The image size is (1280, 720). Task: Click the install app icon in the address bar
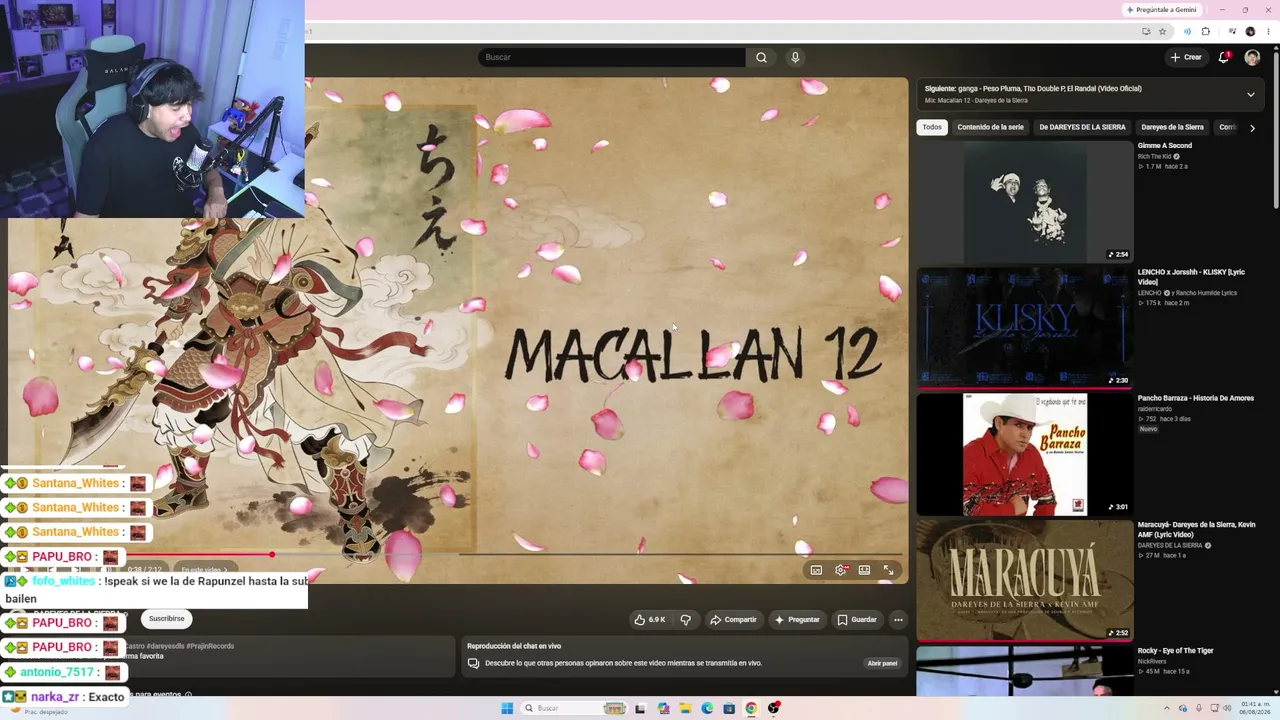pyautogui.click(x=1146, y=32)
